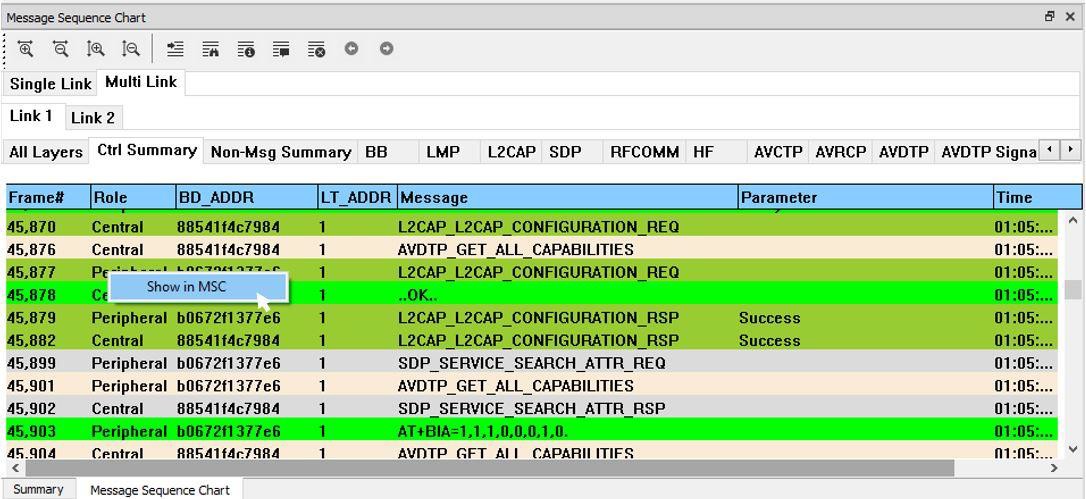1086x499 pixels.
Task: Switch to the All Layers tab
Action: tap(46, 152)
